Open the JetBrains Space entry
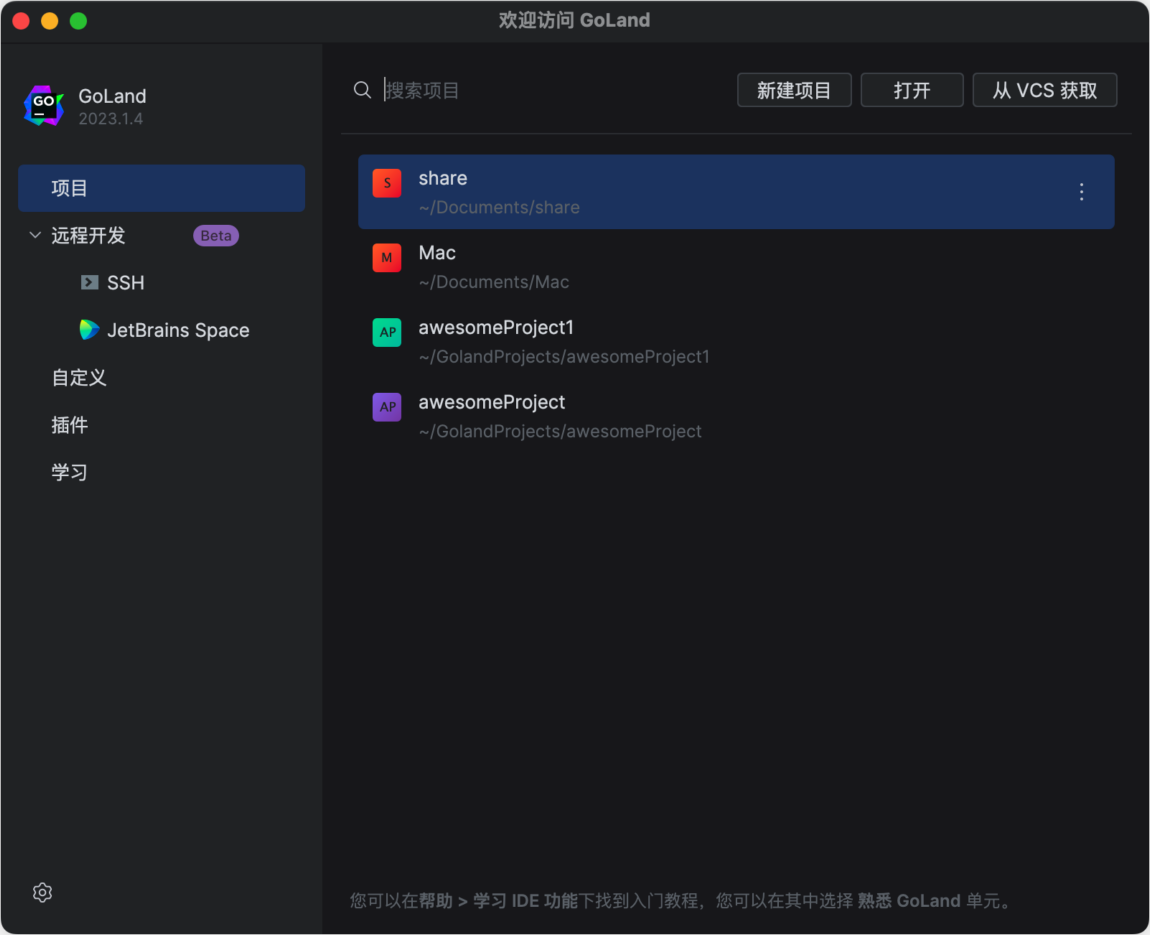This screenshot has width=1150, height=935. (178, 330)
